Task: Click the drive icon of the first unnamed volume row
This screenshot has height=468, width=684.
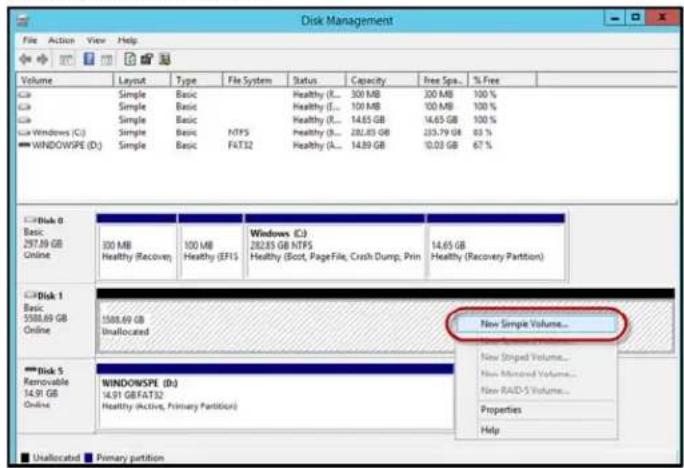Action: pyautogui.click(x=24, y=94)
